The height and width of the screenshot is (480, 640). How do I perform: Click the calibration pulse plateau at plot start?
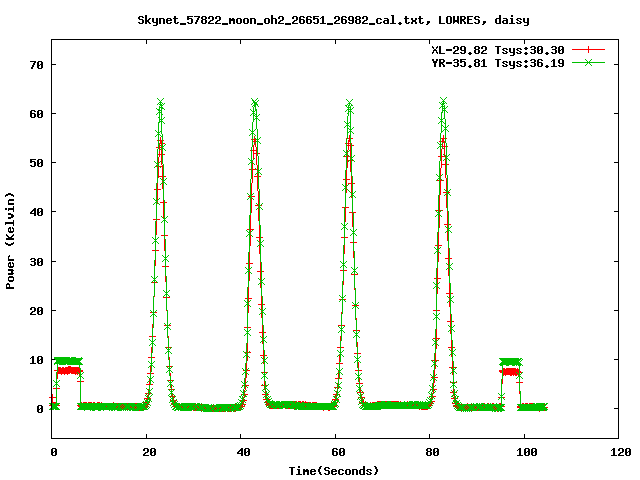point(68,361)
